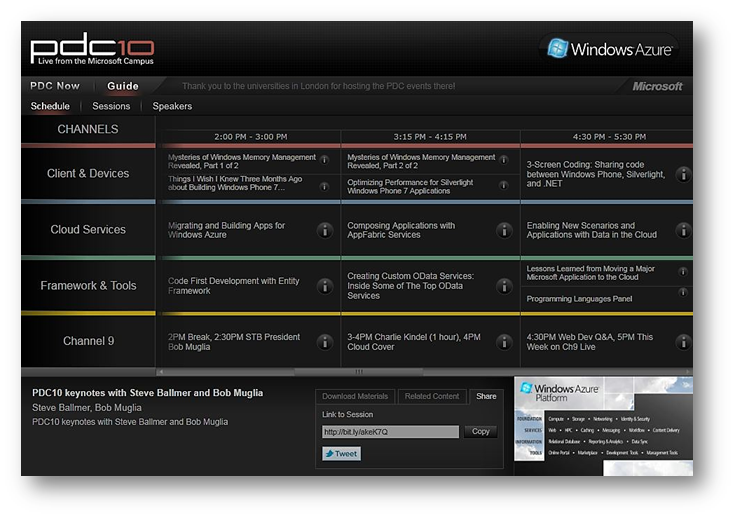Open info for Creating Custom OData Services
This screenshot has width=735, height=518.
[504, 286]
